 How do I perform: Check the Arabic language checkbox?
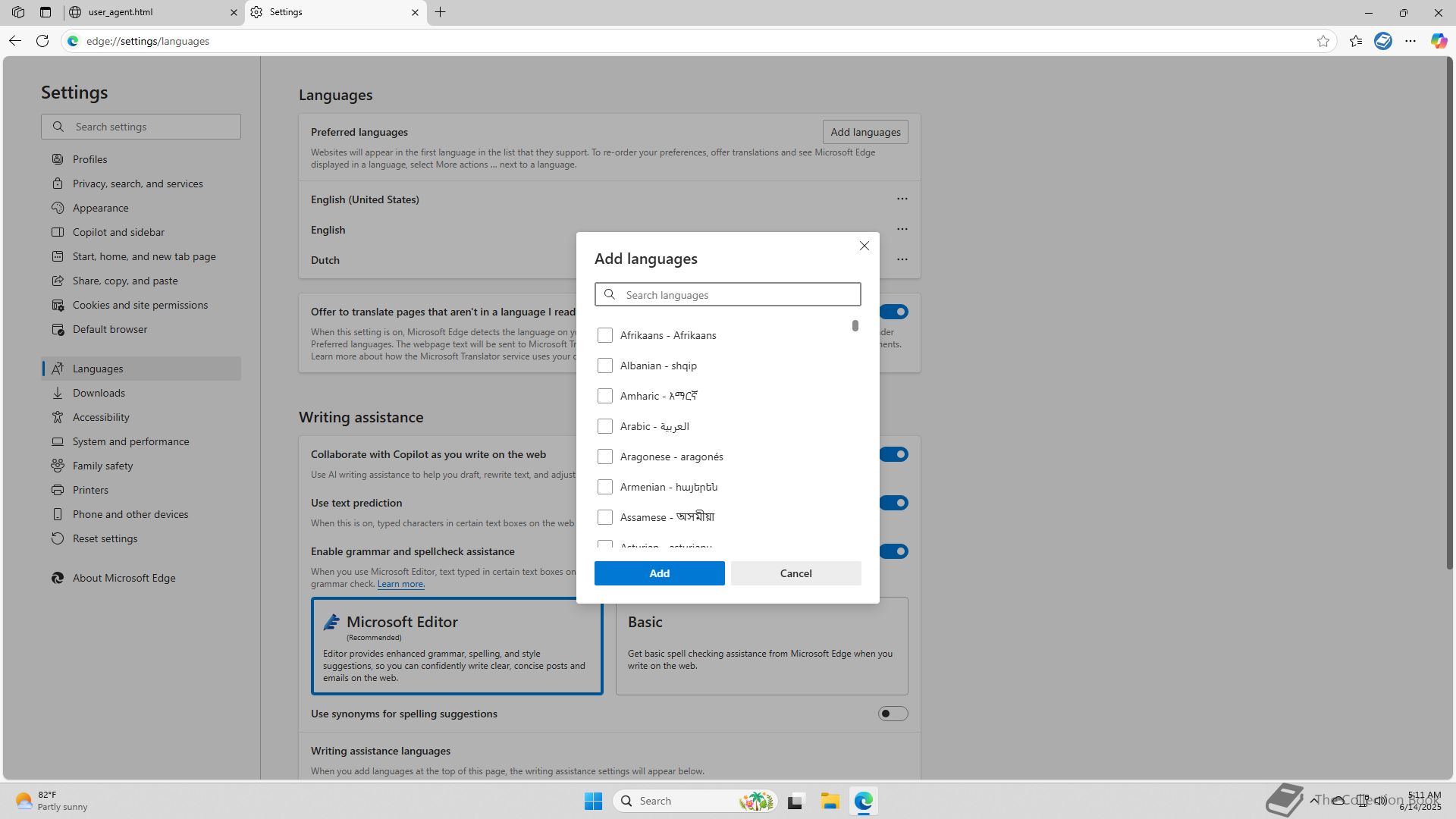[x=604, y=426]
